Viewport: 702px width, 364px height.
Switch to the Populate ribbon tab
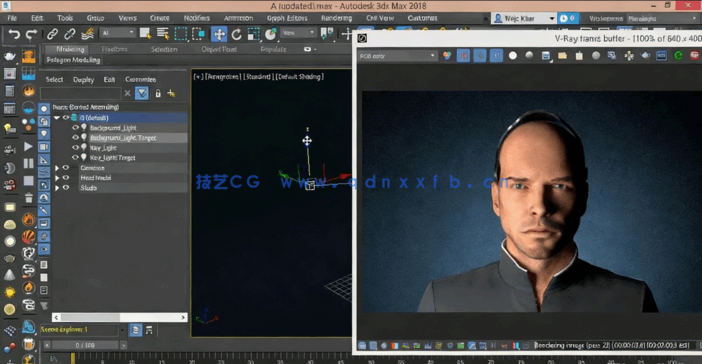[x=273, y=49]
